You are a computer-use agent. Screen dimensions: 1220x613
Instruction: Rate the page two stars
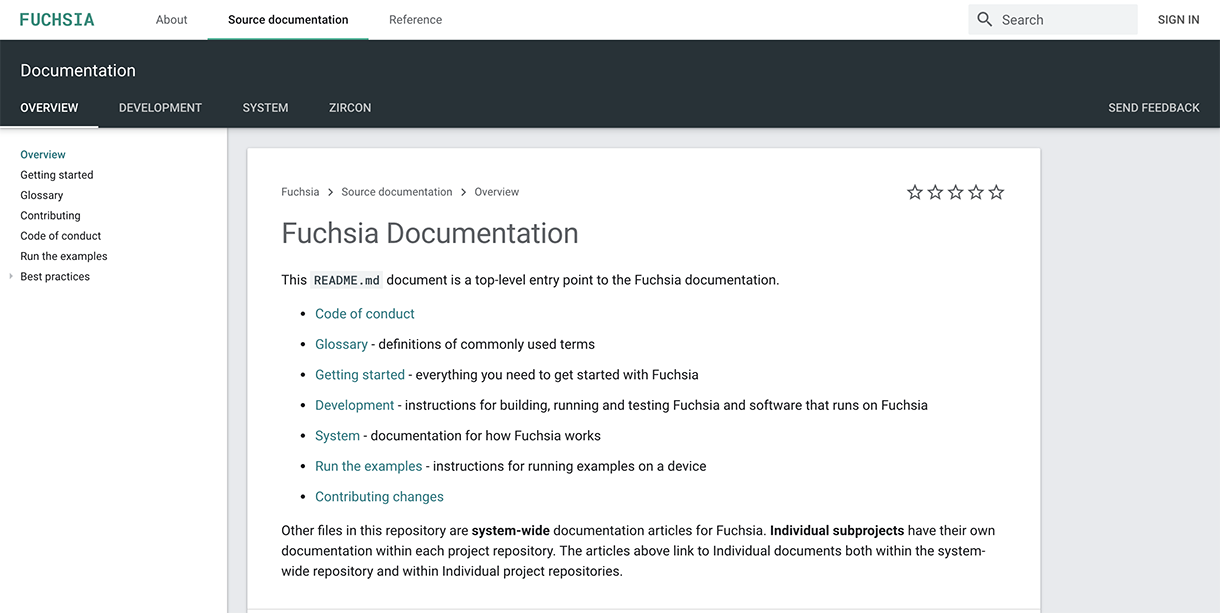[x=935, y=192]
